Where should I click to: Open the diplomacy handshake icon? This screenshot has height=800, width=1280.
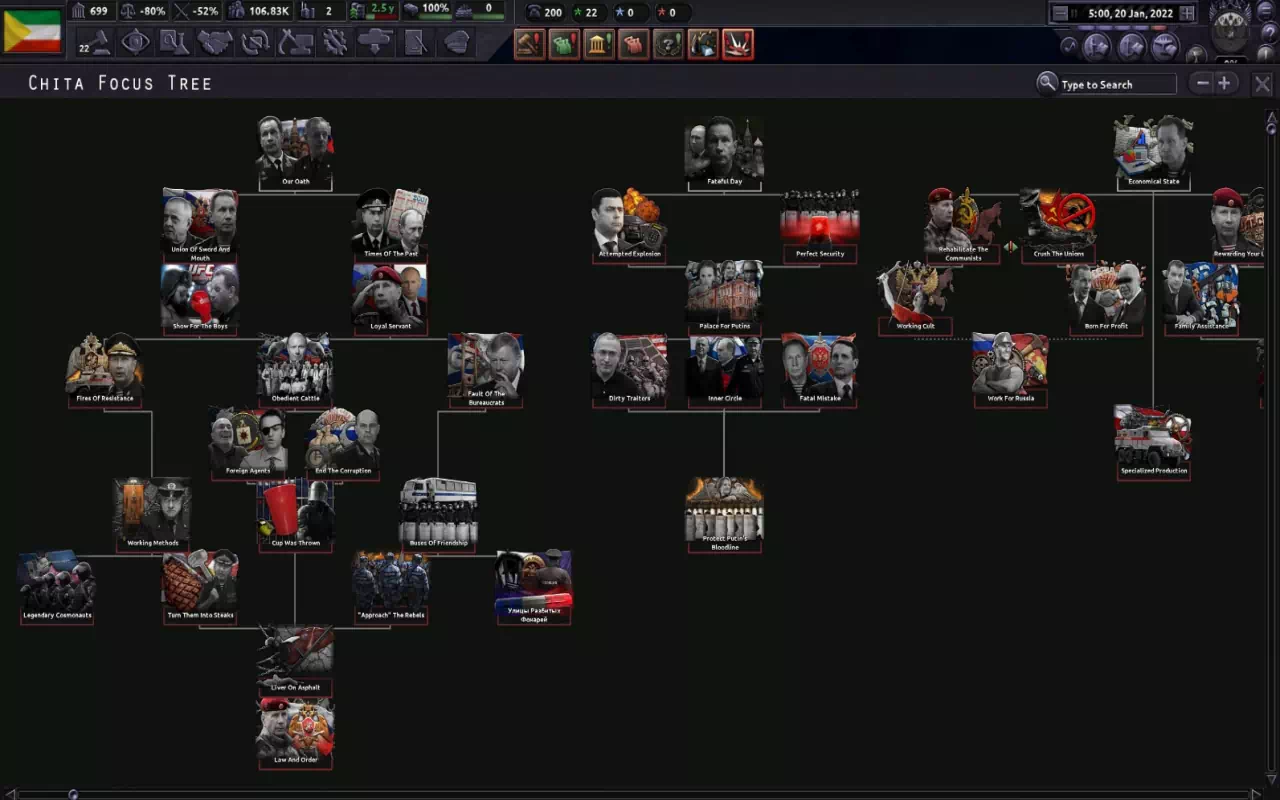pos(214,43)
